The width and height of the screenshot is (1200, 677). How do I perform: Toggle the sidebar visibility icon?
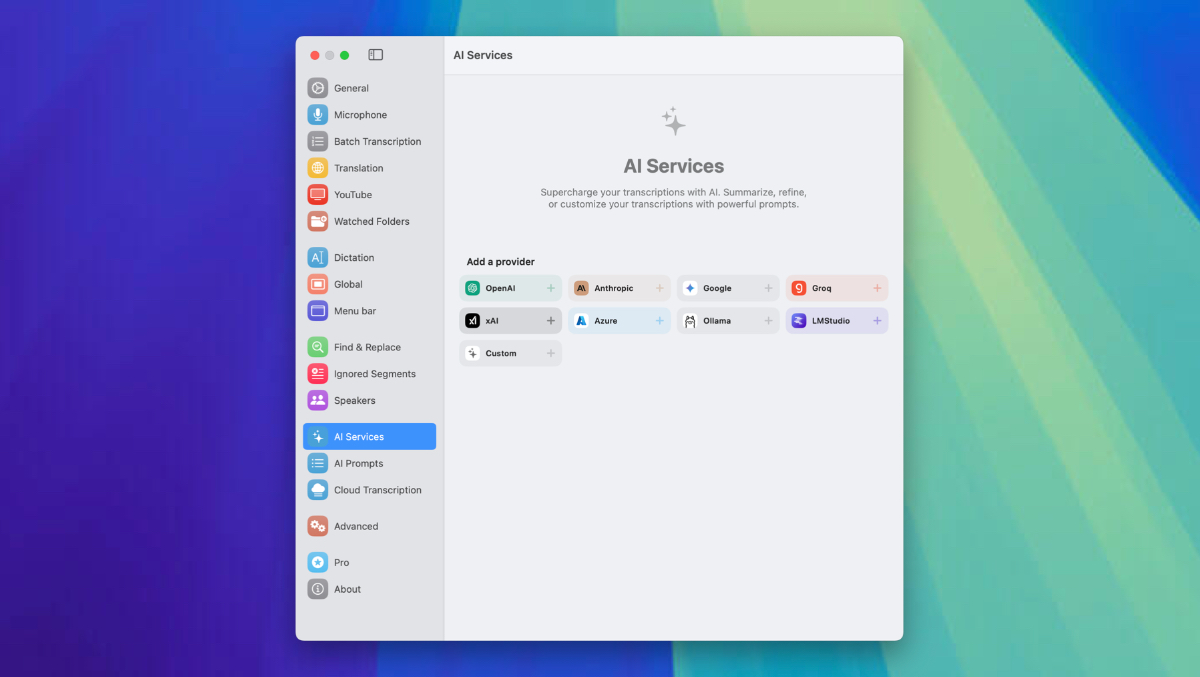click(375, 55)
